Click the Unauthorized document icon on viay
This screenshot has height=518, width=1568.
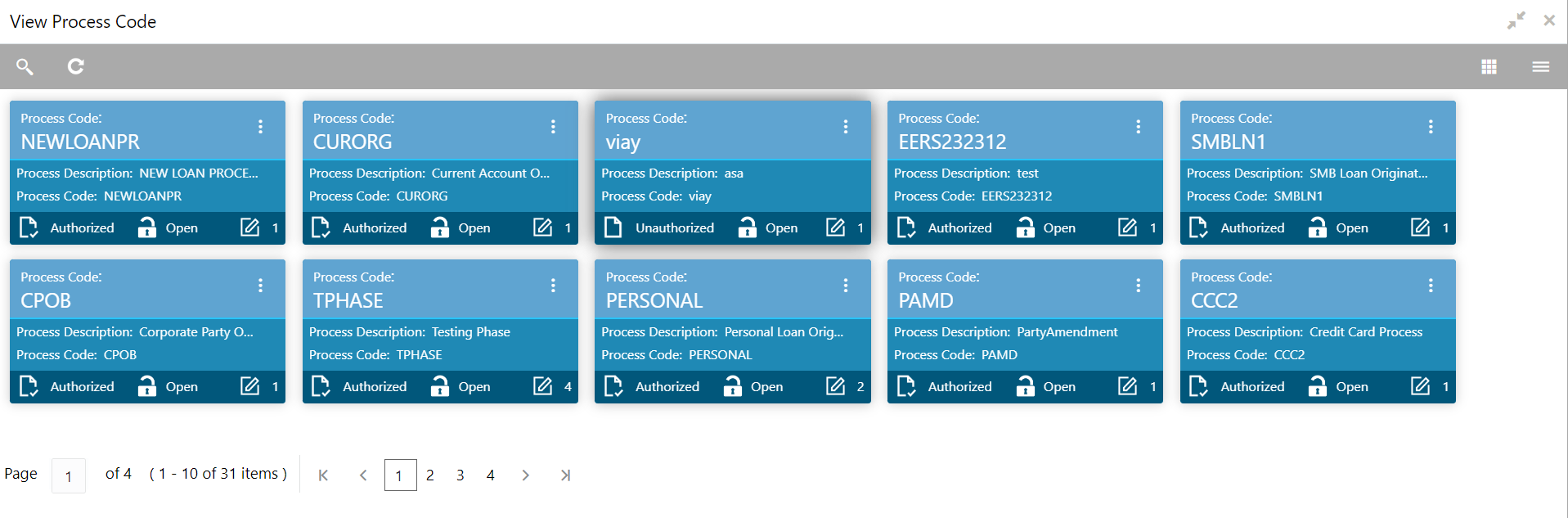coord(613,227)
